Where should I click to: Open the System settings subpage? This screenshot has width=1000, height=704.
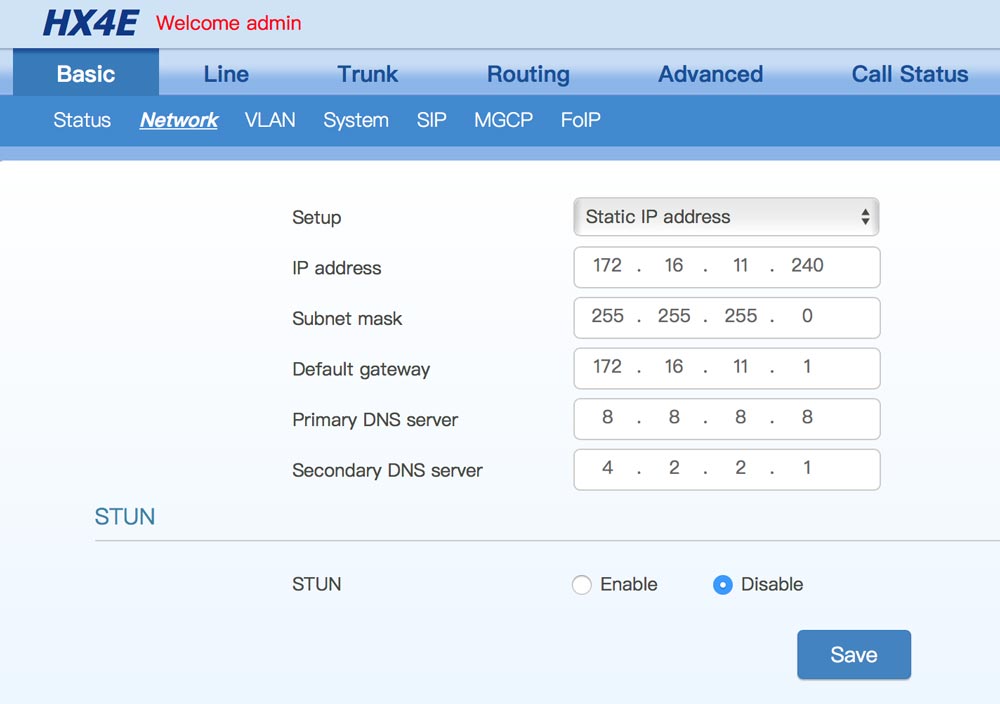pyautogui.click(x=356, y=120)
